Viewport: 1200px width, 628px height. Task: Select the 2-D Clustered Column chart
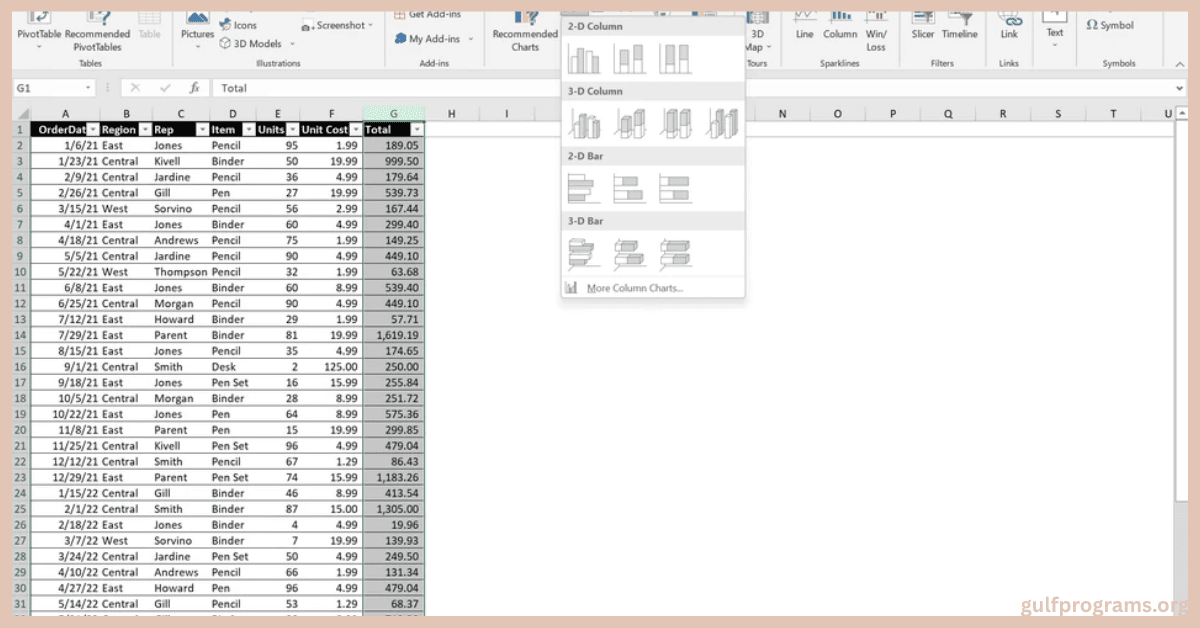[x=583, y=59]
